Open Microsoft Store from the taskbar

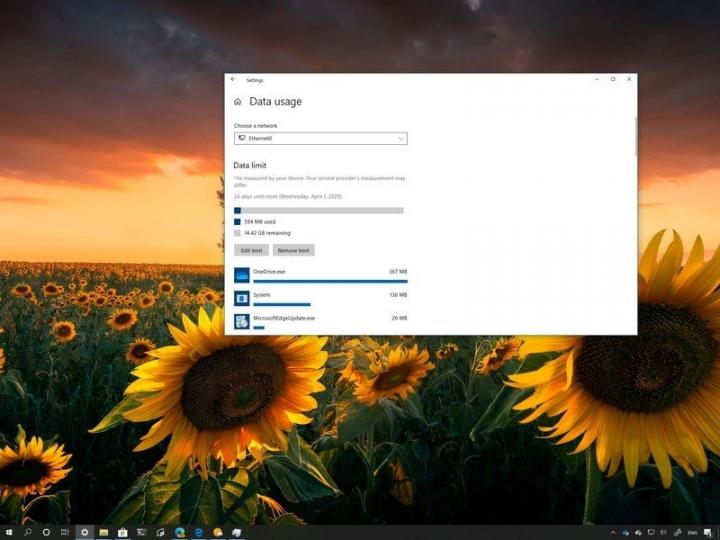coord(122,532)
